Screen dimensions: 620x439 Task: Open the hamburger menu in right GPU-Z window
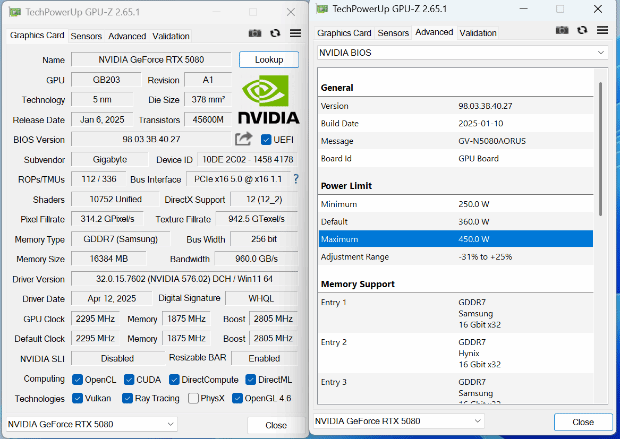(603, 30)
